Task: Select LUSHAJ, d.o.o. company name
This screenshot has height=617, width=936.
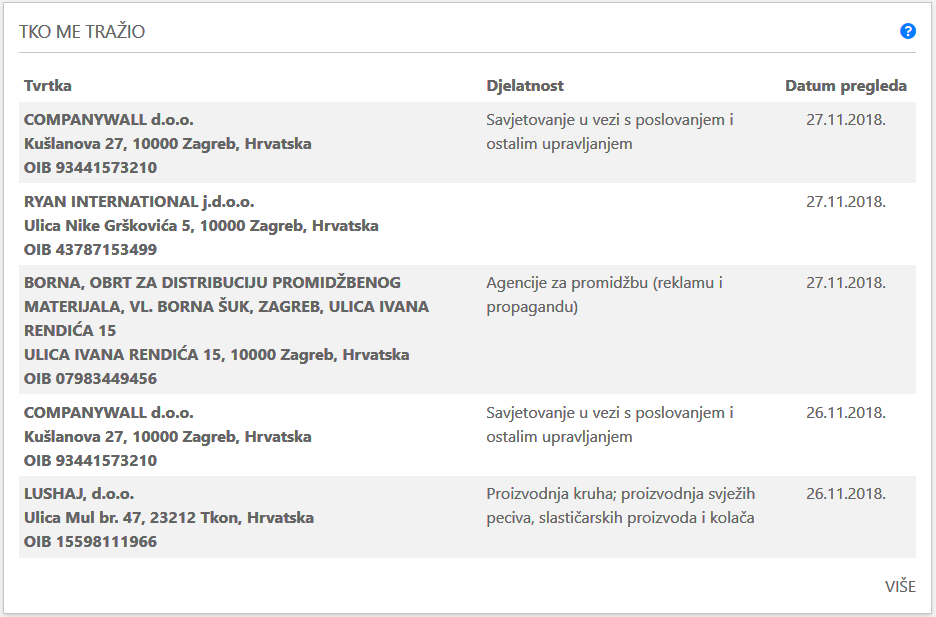Action: tap(79, 494)
